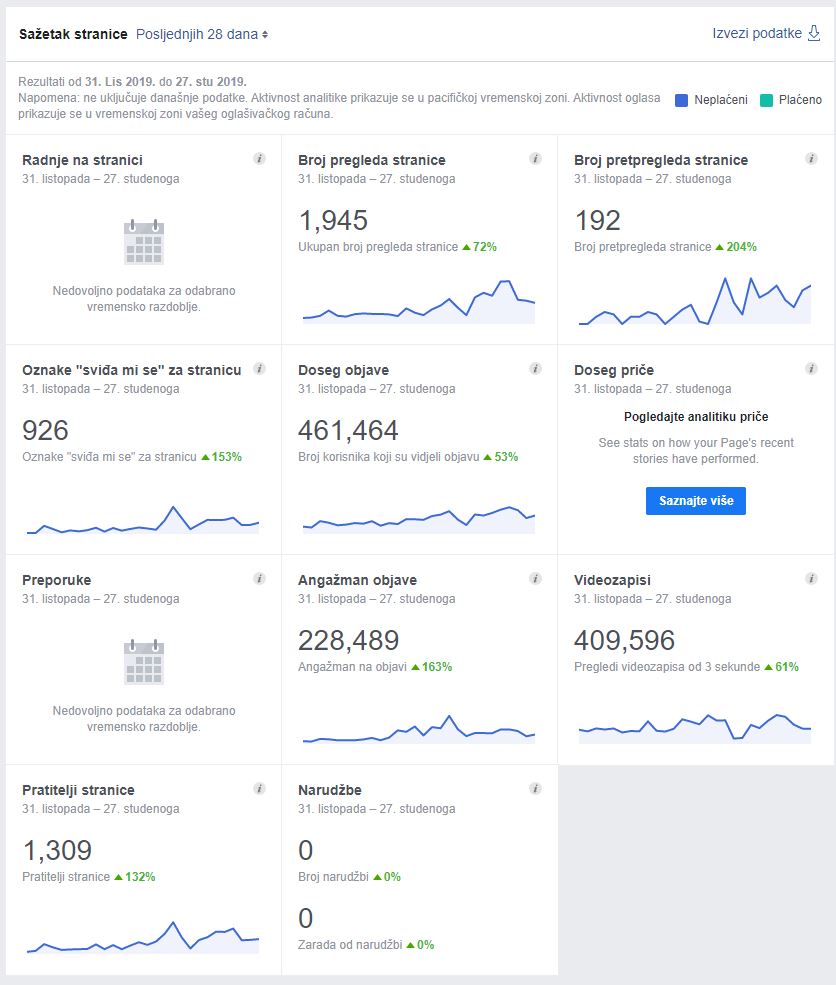Open the Angažman objave card title
The image size is (836, 985).
coord(357,580)
